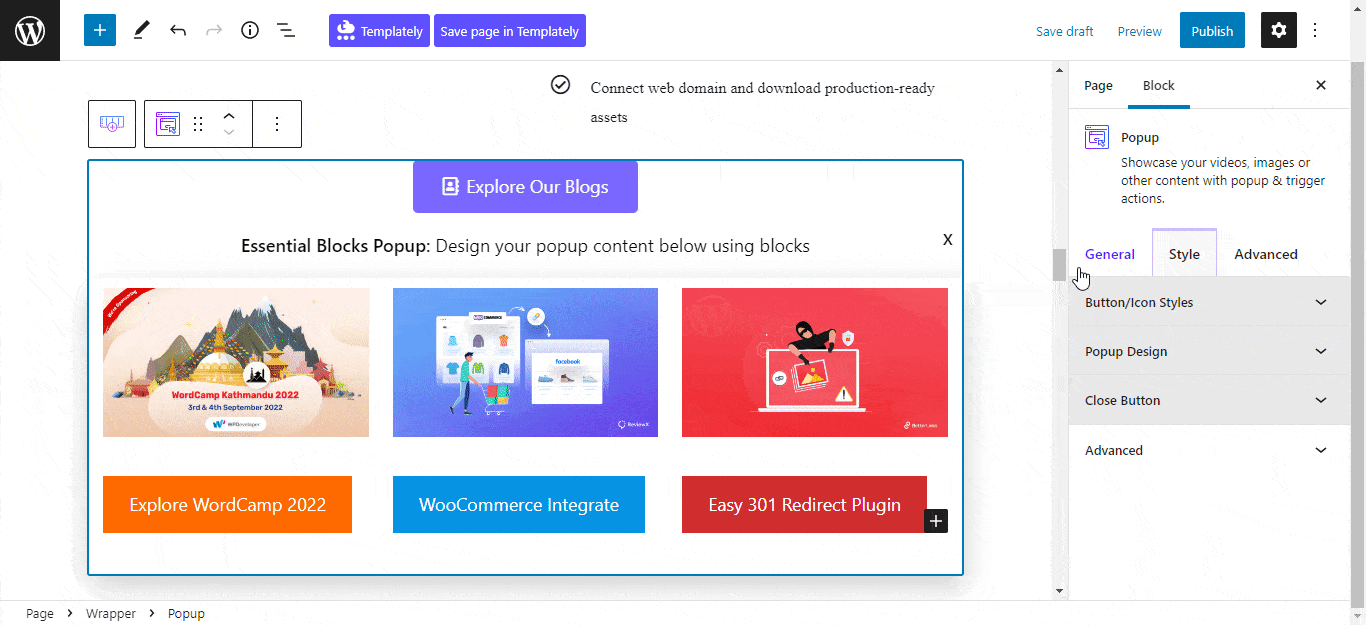1366x625 pixels.
Task: Click the black plus add-block button
Action: coord(936,521)
